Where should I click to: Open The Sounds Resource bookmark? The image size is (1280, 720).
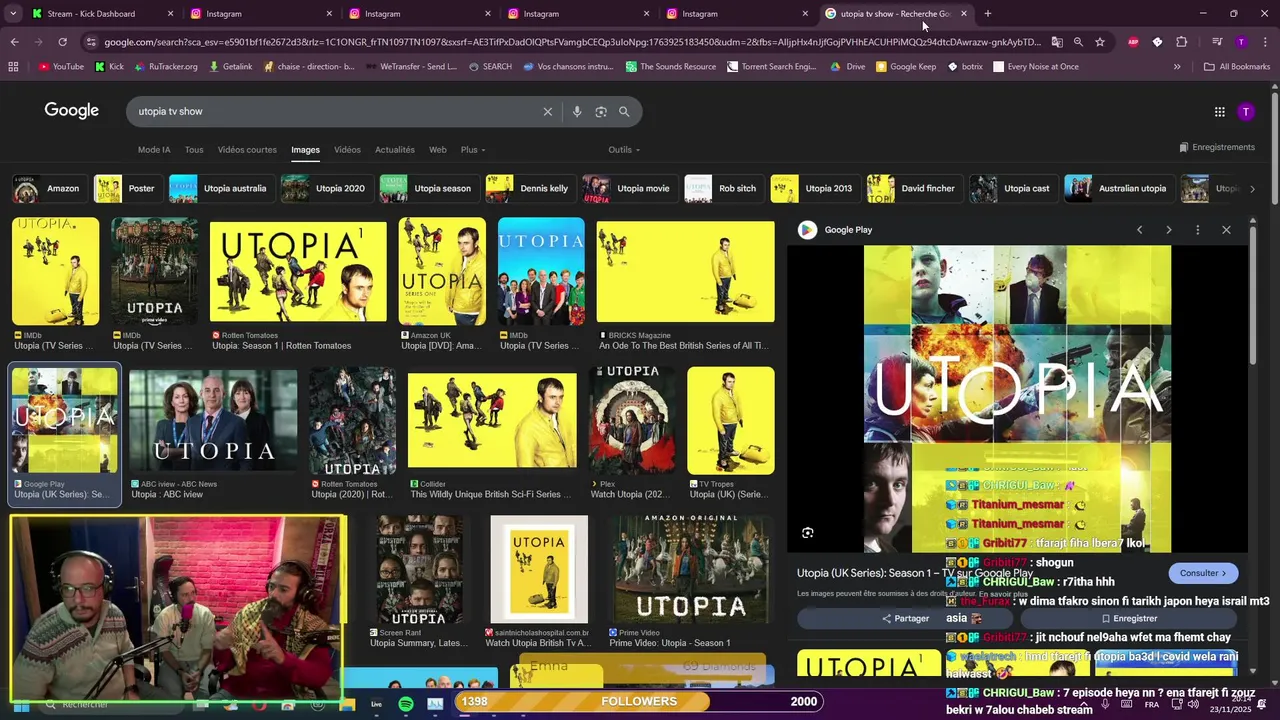(670, 67)
